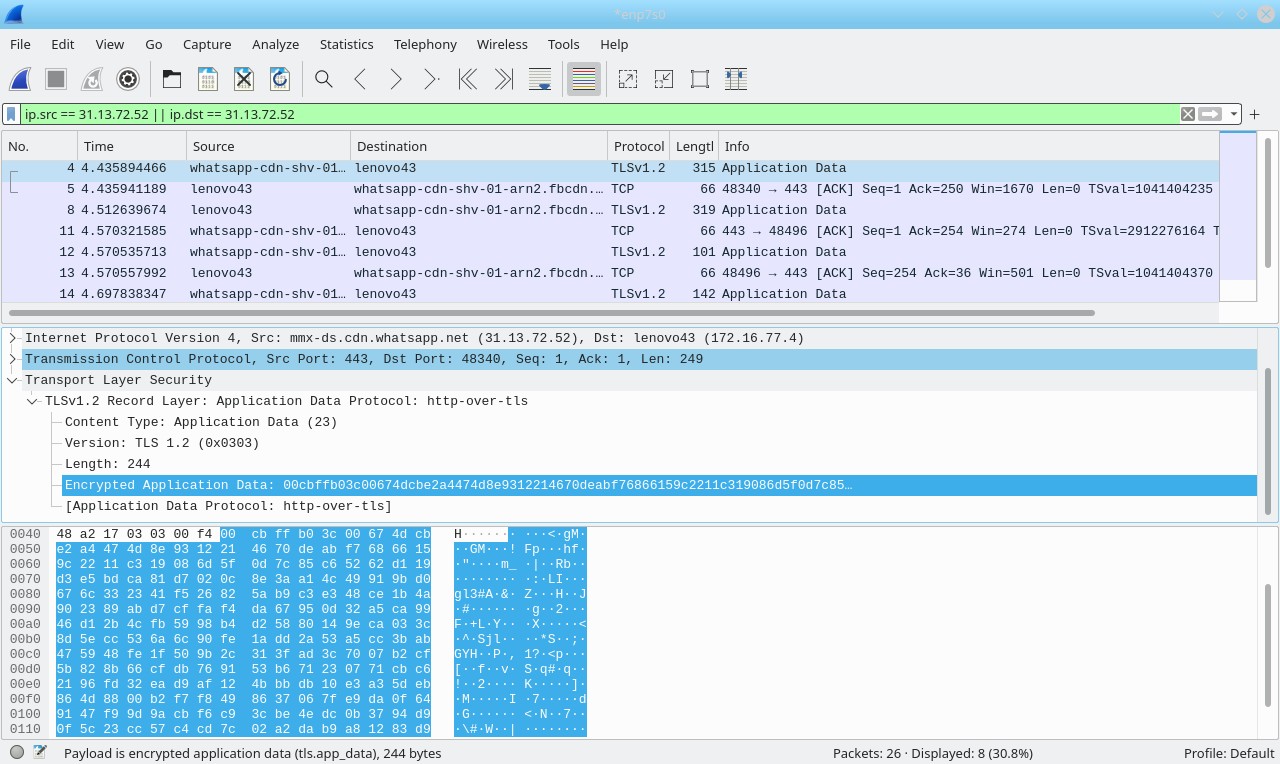1280x764 pixels.
Task: Open the Tools menu
Action: [x=564, y=44]
